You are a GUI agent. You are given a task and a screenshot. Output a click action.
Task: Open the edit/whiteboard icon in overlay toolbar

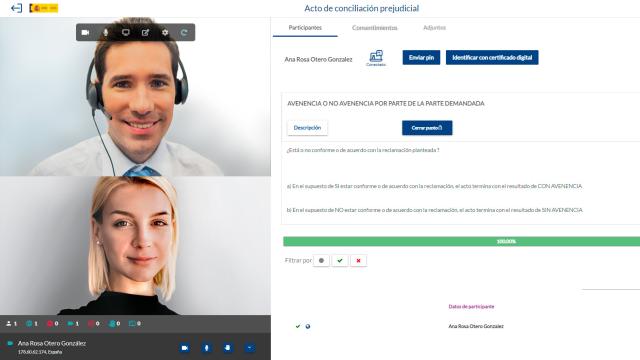coord(145,32)
